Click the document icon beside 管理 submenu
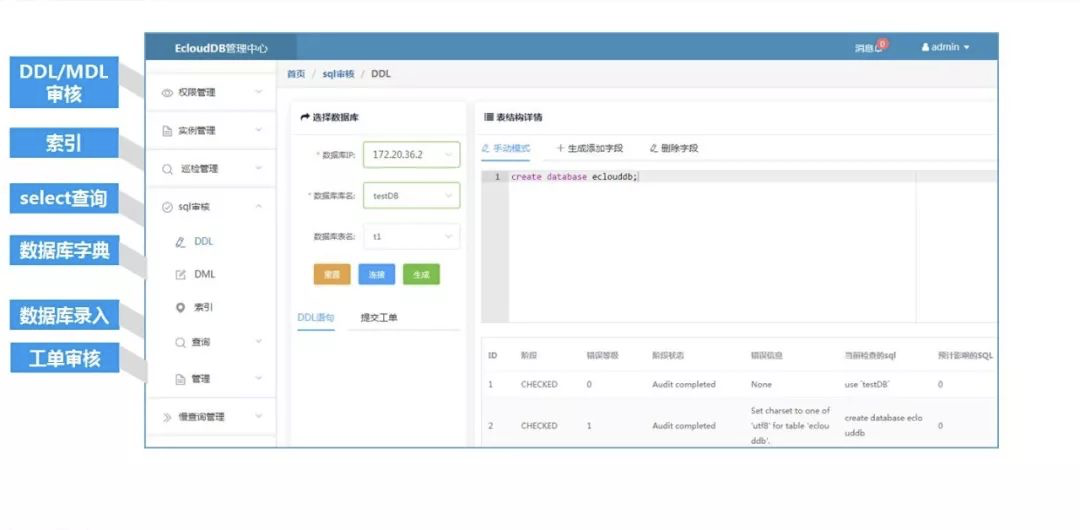 [180, 379]
